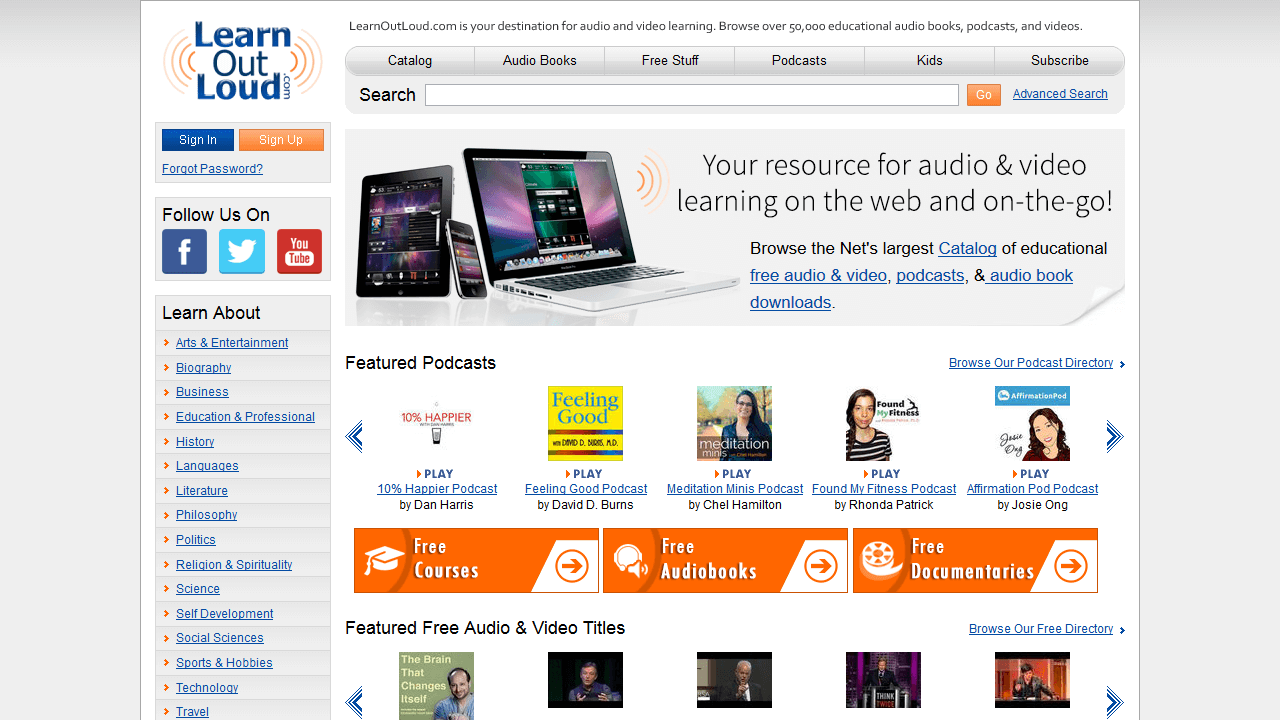Open the Literature category
Viewport: 1280px width, 720px height.
[202, 491]
